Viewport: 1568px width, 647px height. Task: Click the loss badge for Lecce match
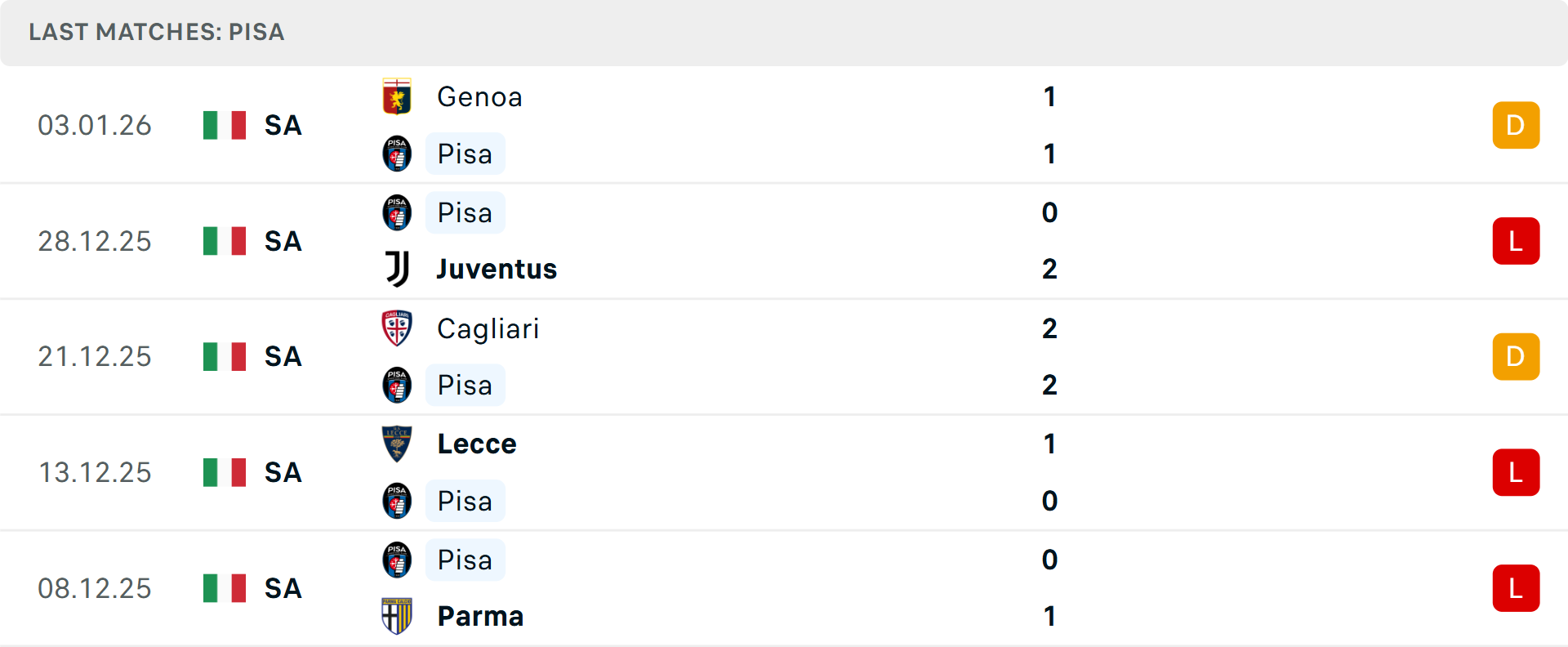pyautogui.click(x=1516, y=472)
